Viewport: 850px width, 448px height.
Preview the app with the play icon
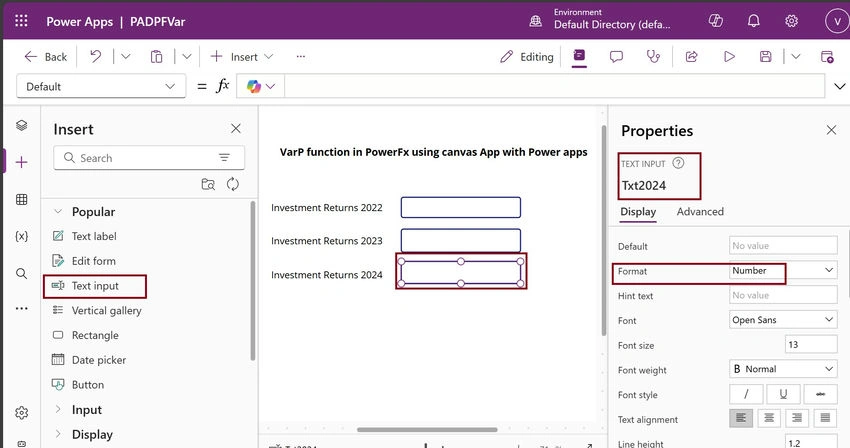[x=729, y=56]
